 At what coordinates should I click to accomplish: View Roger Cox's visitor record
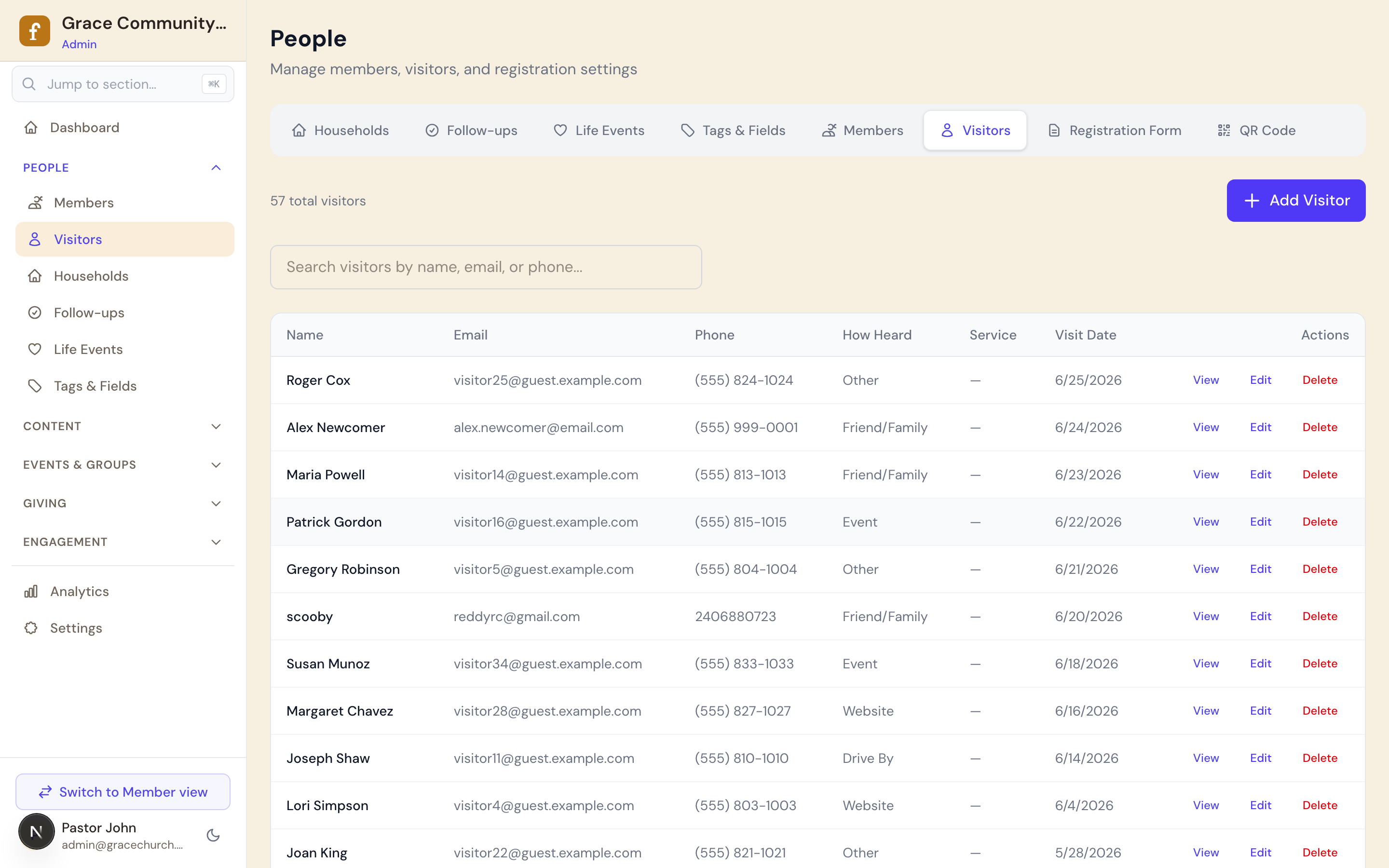pos(1206,380)
